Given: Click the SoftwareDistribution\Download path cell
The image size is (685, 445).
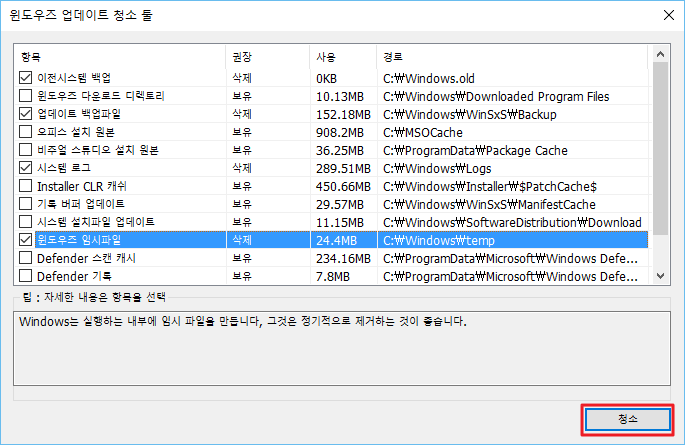Looking at the screenshot, I should [512, 222].
